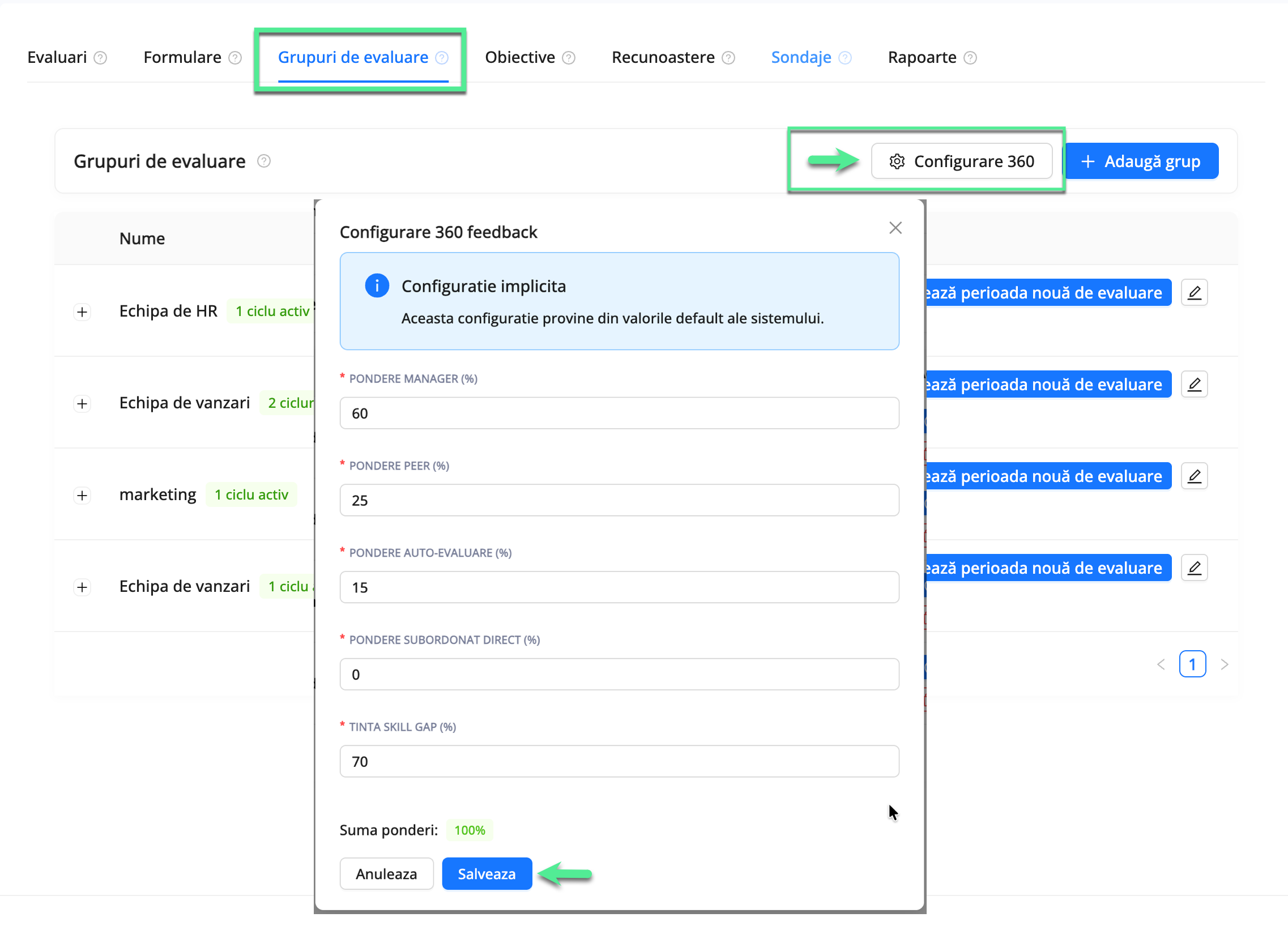Select page 1 in pagination
Image resolution: width=1288 pixels, height=930 pixels.
tap(1193, 664)
